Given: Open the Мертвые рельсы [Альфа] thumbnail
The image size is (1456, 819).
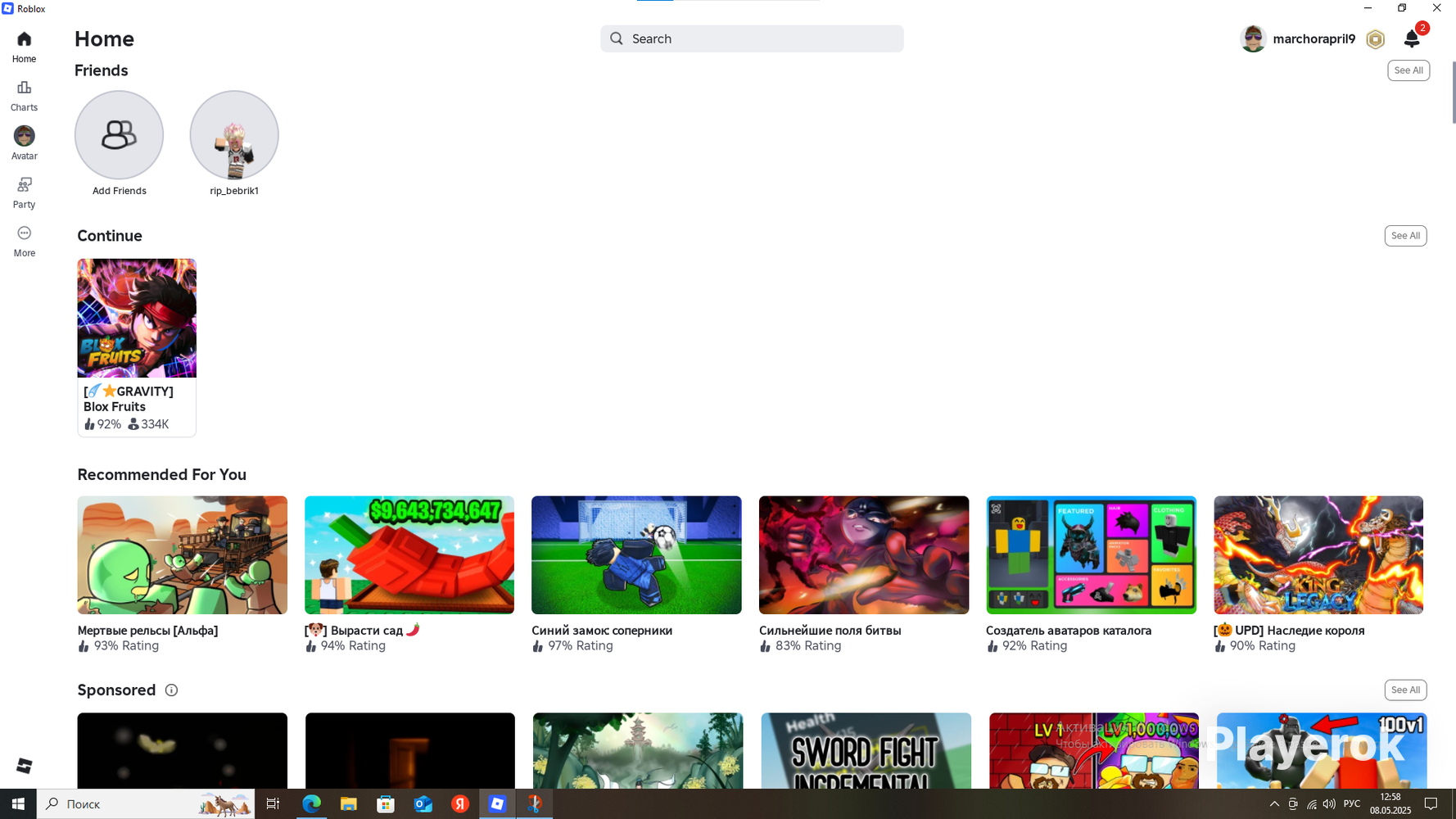Looking at the screenshot, I should pos(183,554).
